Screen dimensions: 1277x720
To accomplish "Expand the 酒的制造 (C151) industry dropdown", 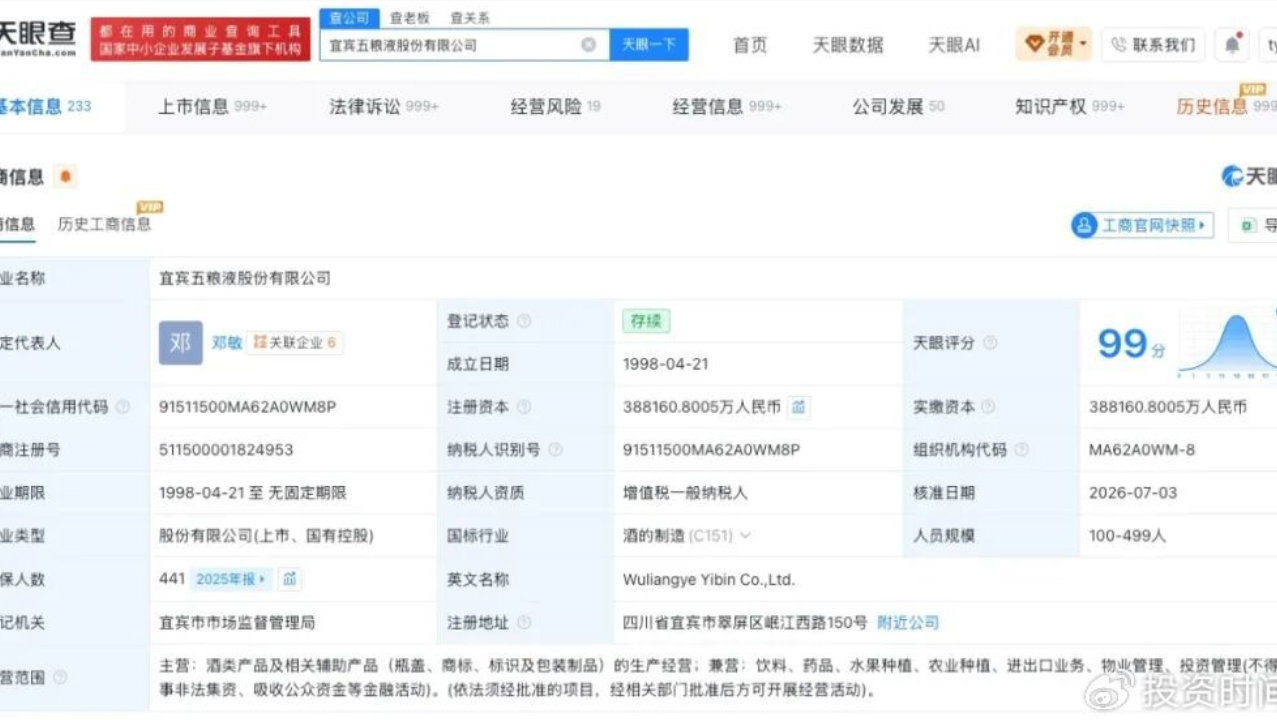I will pyautogui.click(x=745, y=536).
